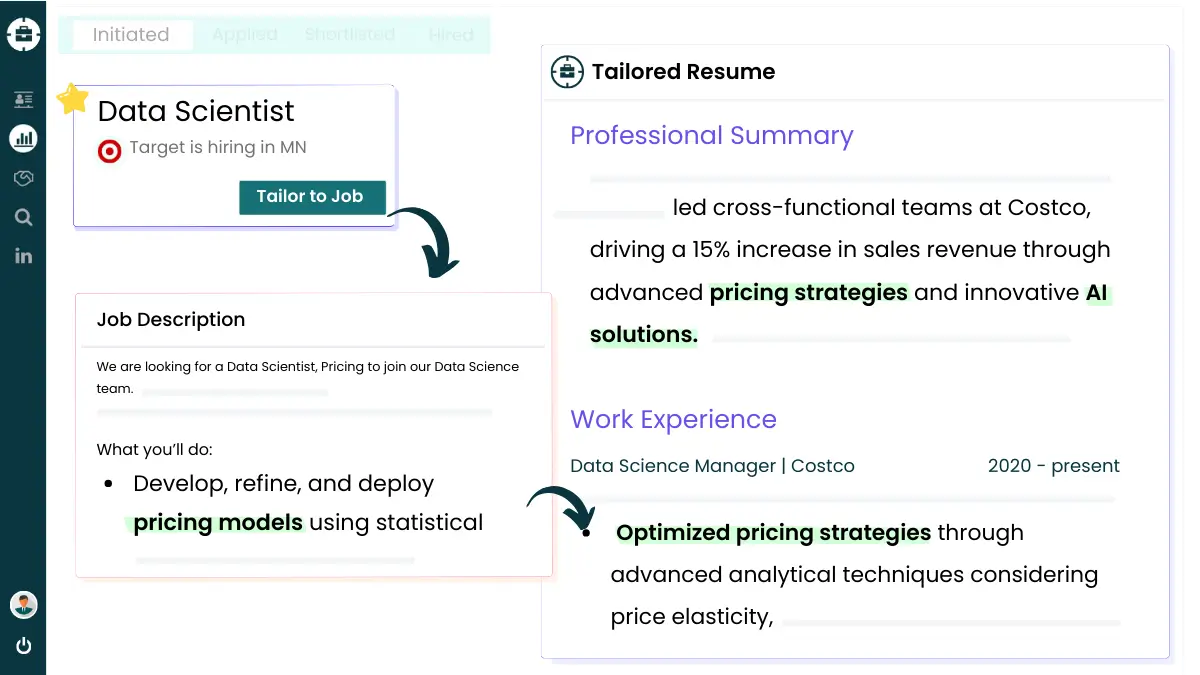Open the Resume/profile icon in sidebar
Image resolution: width=1200 pixels, height=675 pixels.
pyautogui.click(x=24, y=99)
